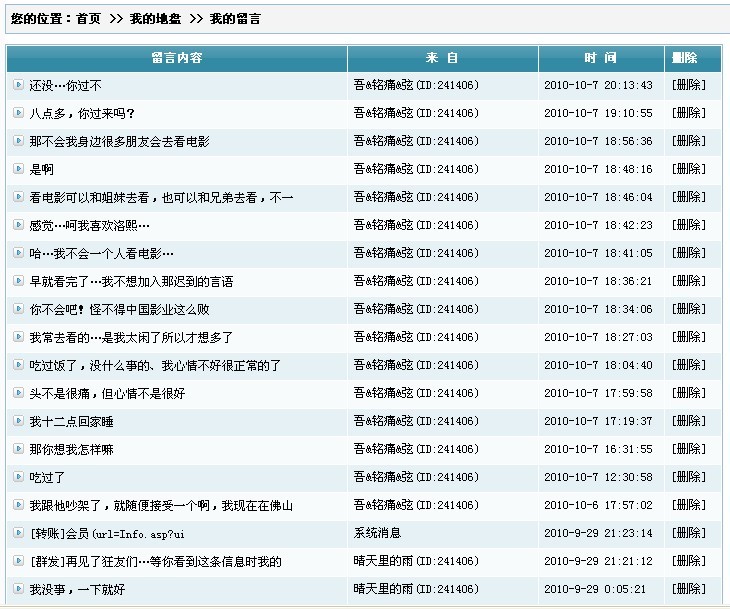The image size is (730, 609).
Task: Open message 早就看完了…我不想加入那迟到的言语
Action: pyautogui.click(x=131, y=282)
